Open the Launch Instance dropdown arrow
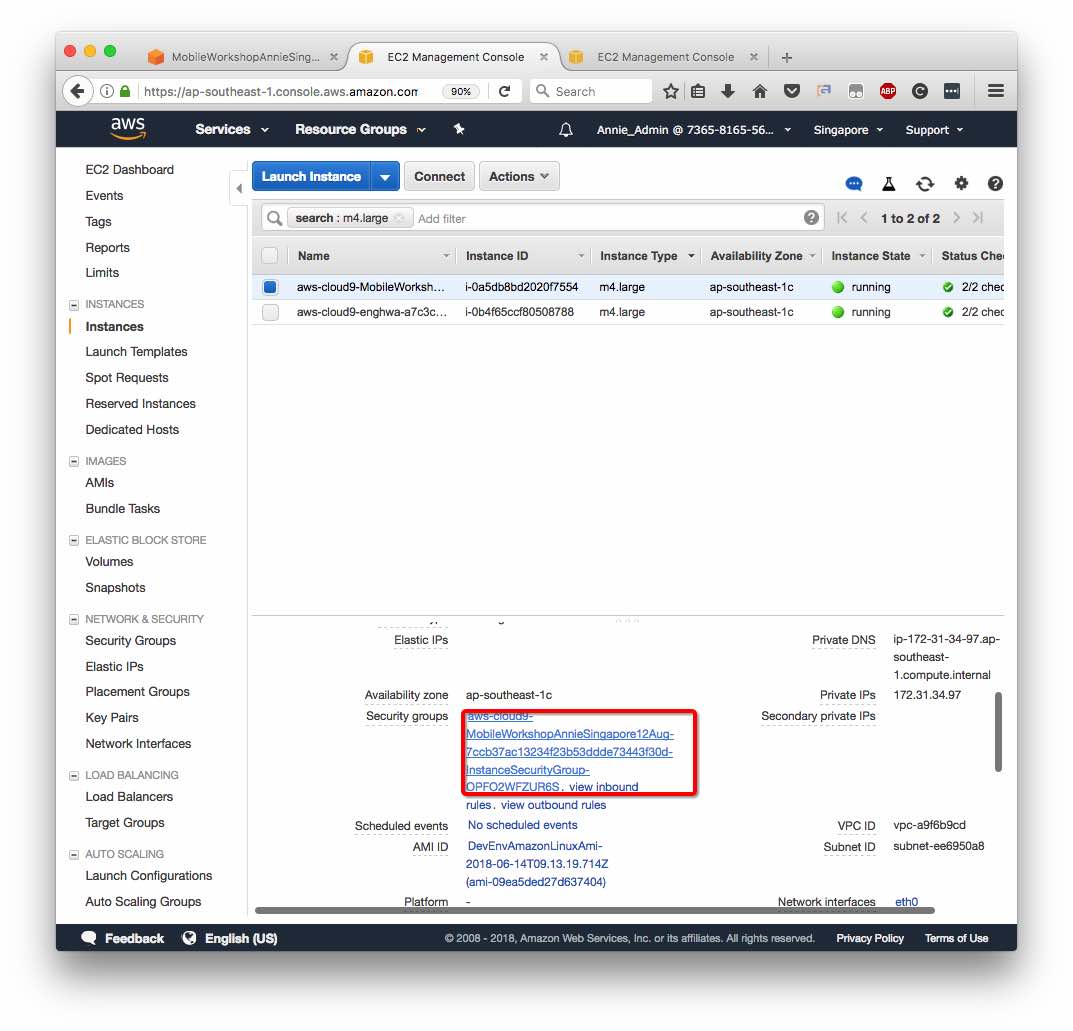Image resolution: width=1073 pixels, height=1031 pixels. pos(385,177)
